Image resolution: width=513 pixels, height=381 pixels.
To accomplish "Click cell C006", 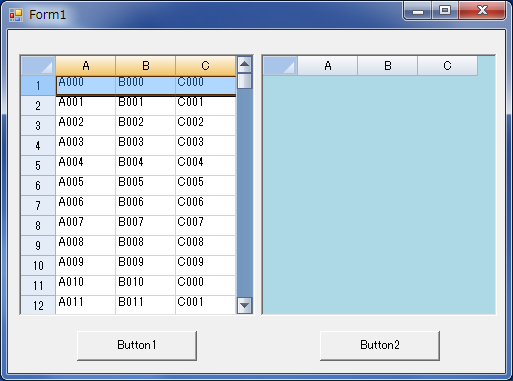I will (x=206, y=206).
